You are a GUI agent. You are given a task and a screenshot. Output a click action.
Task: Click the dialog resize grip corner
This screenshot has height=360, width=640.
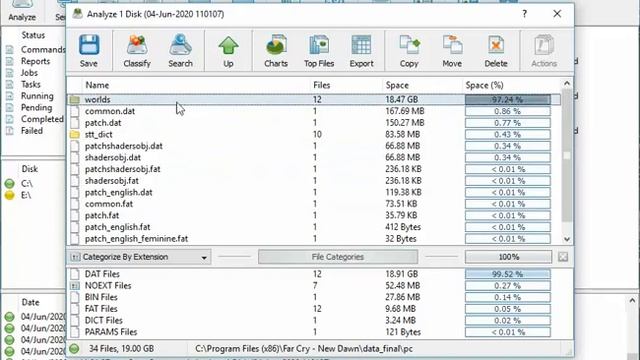(569, 352)
